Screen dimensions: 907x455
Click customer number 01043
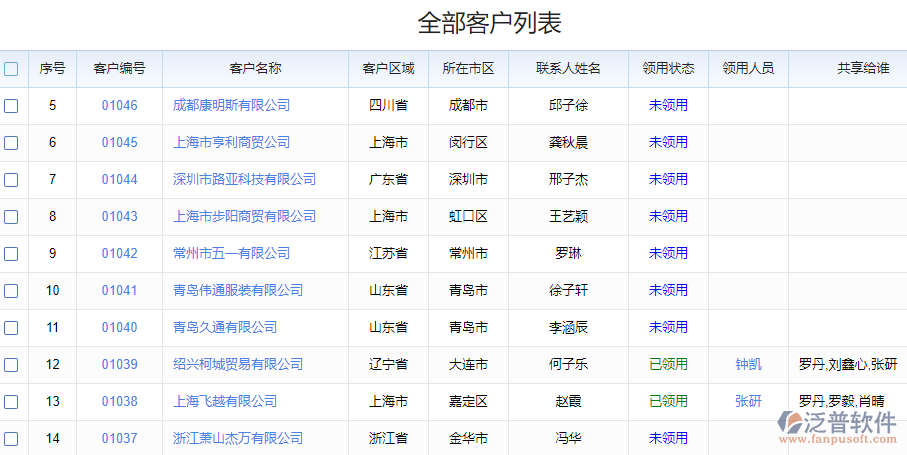[119, 216]
